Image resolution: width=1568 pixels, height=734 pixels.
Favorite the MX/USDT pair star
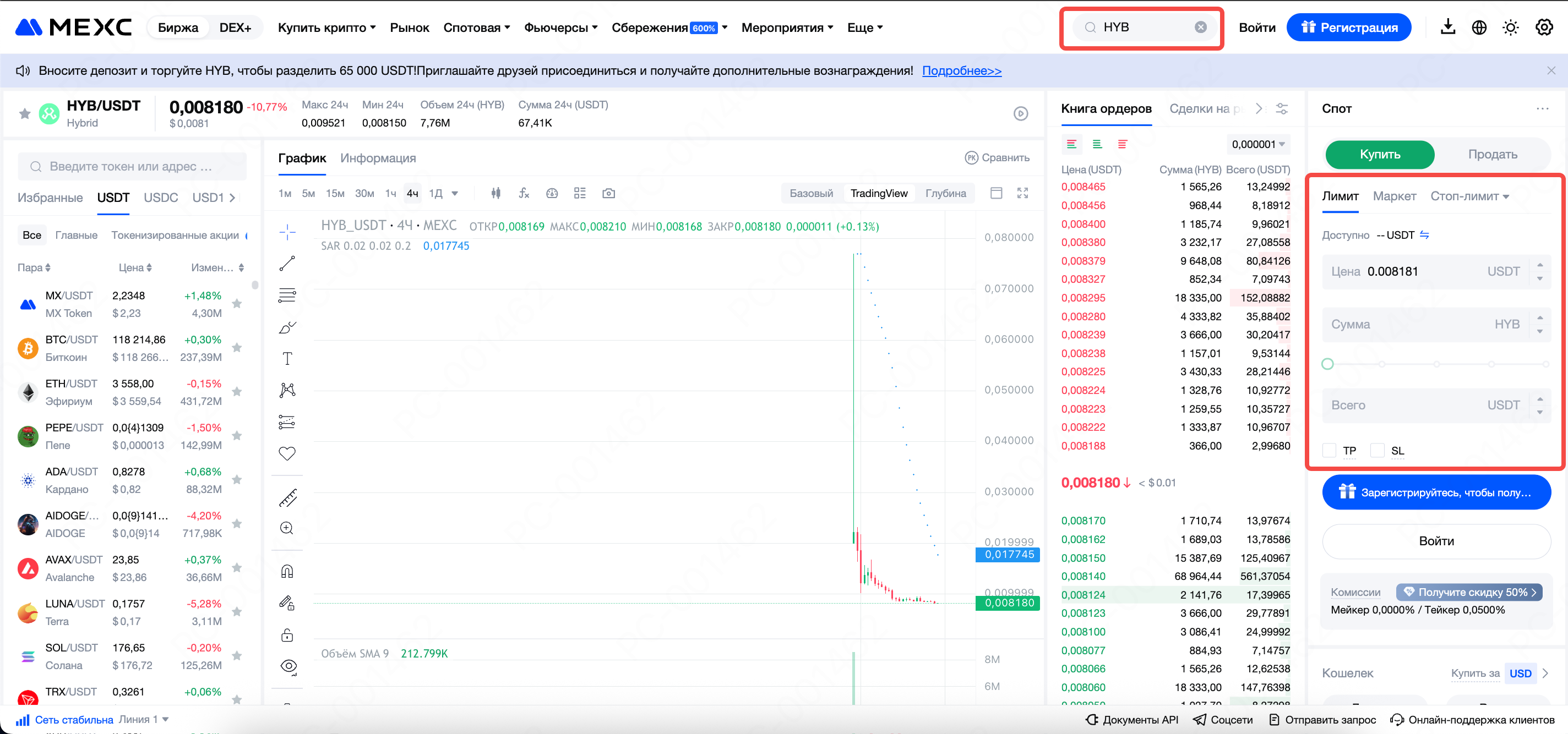pos(237,304)
